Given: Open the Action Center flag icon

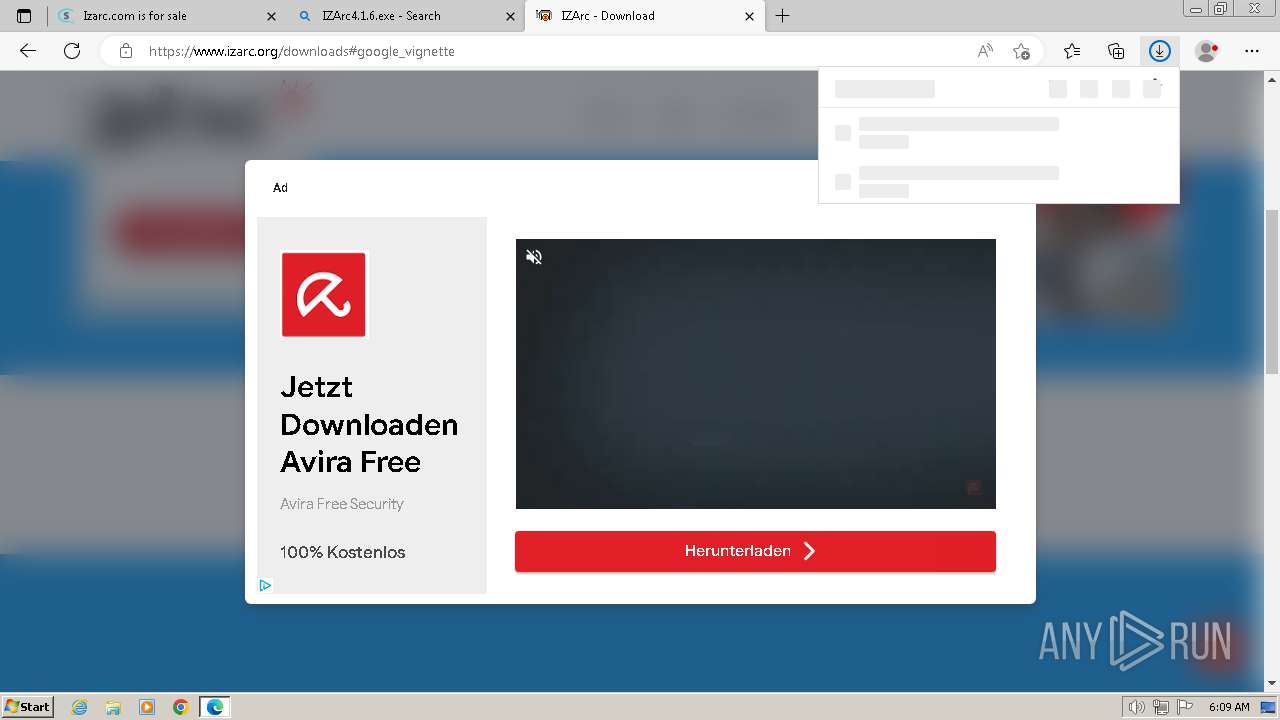Looking at the screenshot, I should click(1185, 707).
